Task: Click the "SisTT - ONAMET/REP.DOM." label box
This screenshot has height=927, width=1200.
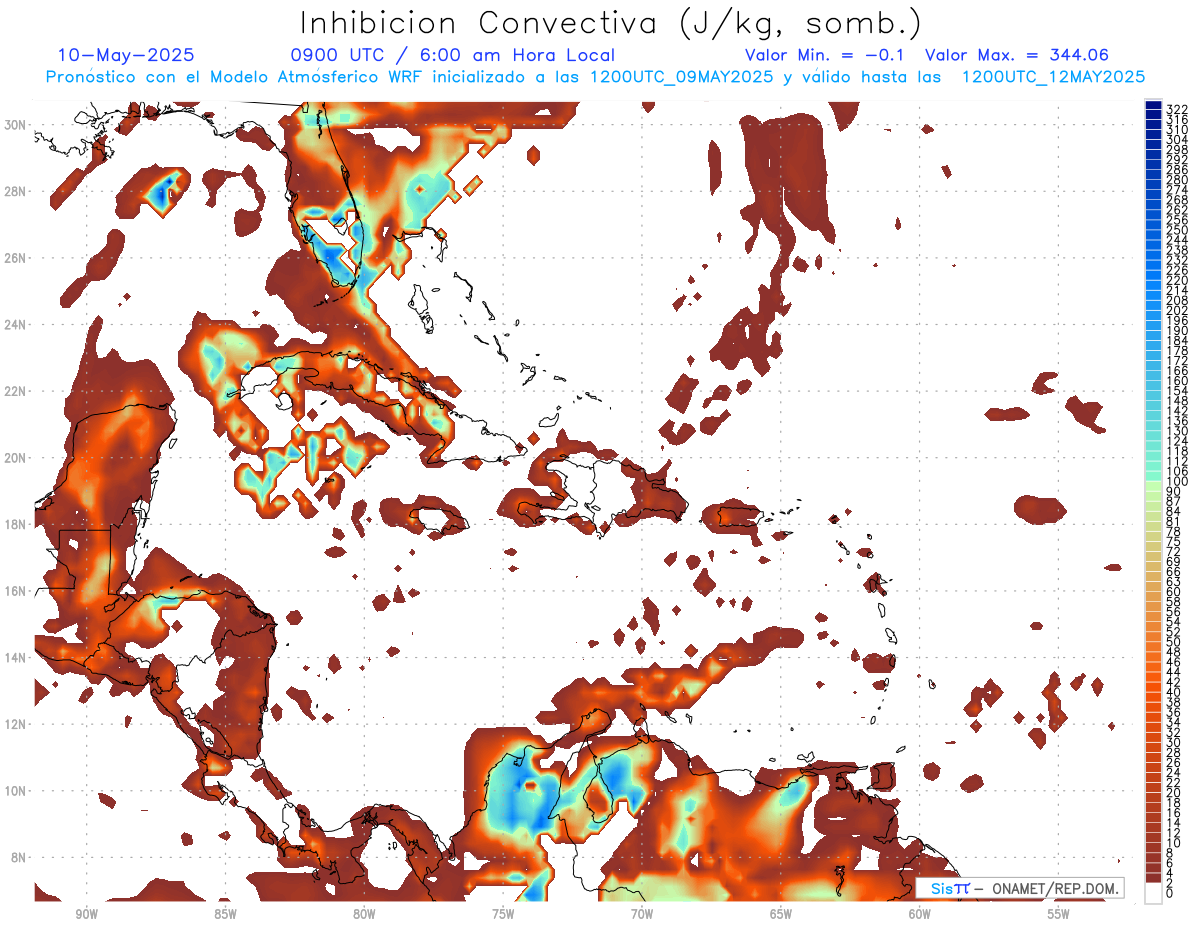Action: (1020, 888)
